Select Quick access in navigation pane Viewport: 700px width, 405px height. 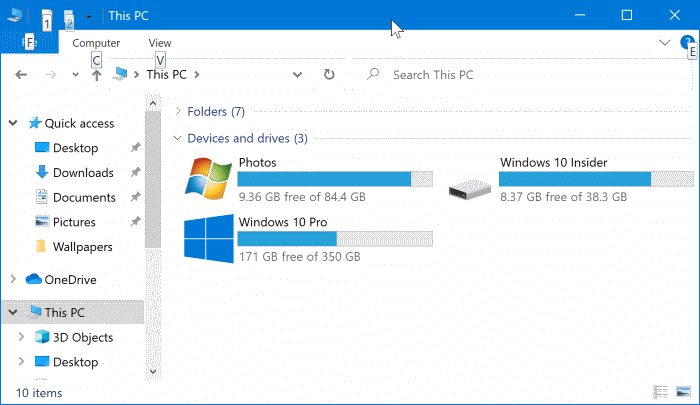79,123
